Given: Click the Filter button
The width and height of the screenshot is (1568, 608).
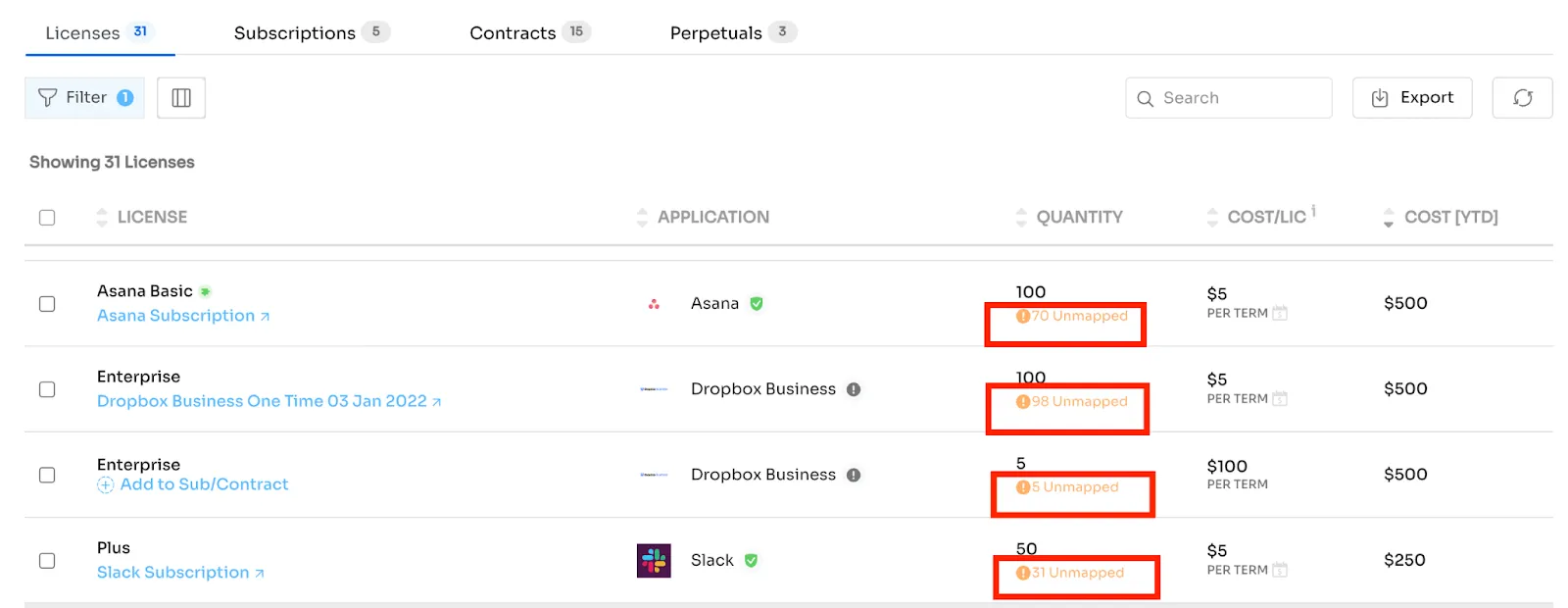Looking at the screenshot, I should click(84, 98).
